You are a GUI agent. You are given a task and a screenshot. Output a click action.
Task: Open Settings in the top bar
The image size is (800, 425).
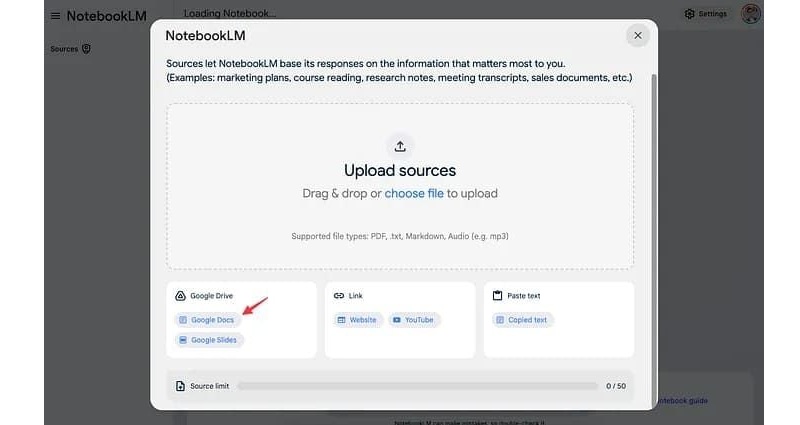click(706, 14)
